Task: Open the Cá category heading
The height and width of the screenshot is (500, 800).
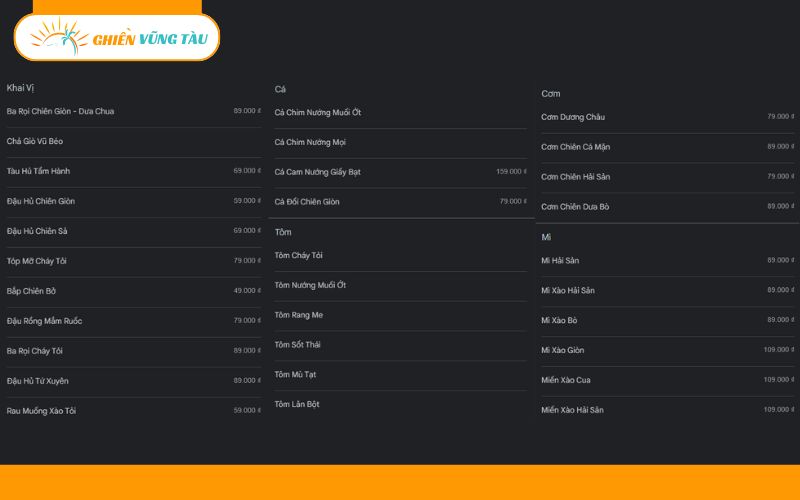Action: [280, 89]
